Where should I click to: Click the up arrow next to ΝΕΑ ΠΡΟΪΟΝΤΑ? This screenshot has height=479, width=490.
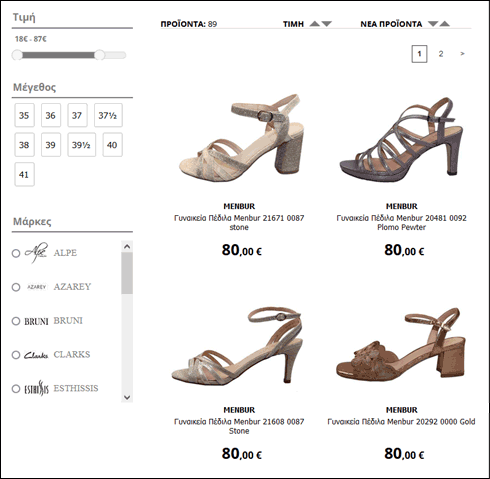tap(445, 24)
